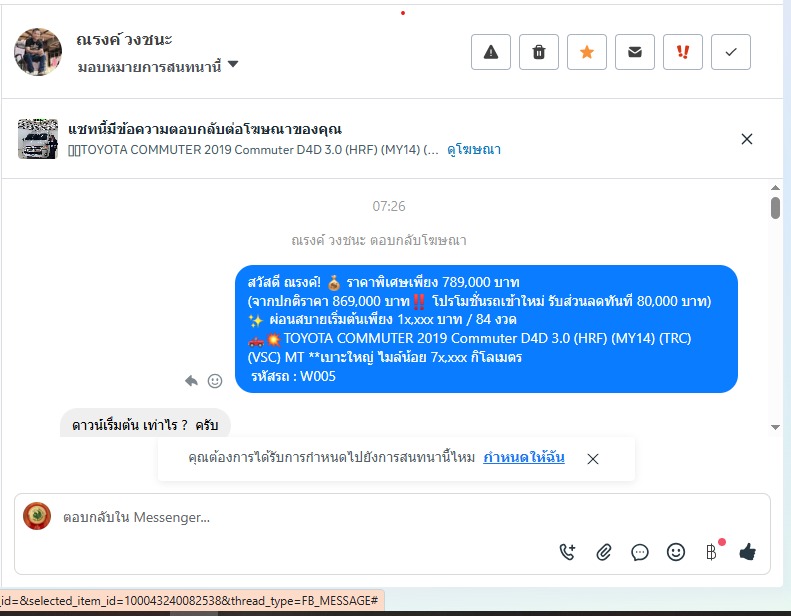The image size is (791, 616).
Task: Click the กำหนดให้ฉัน assign-to-me link
Action: pos(524,458)
